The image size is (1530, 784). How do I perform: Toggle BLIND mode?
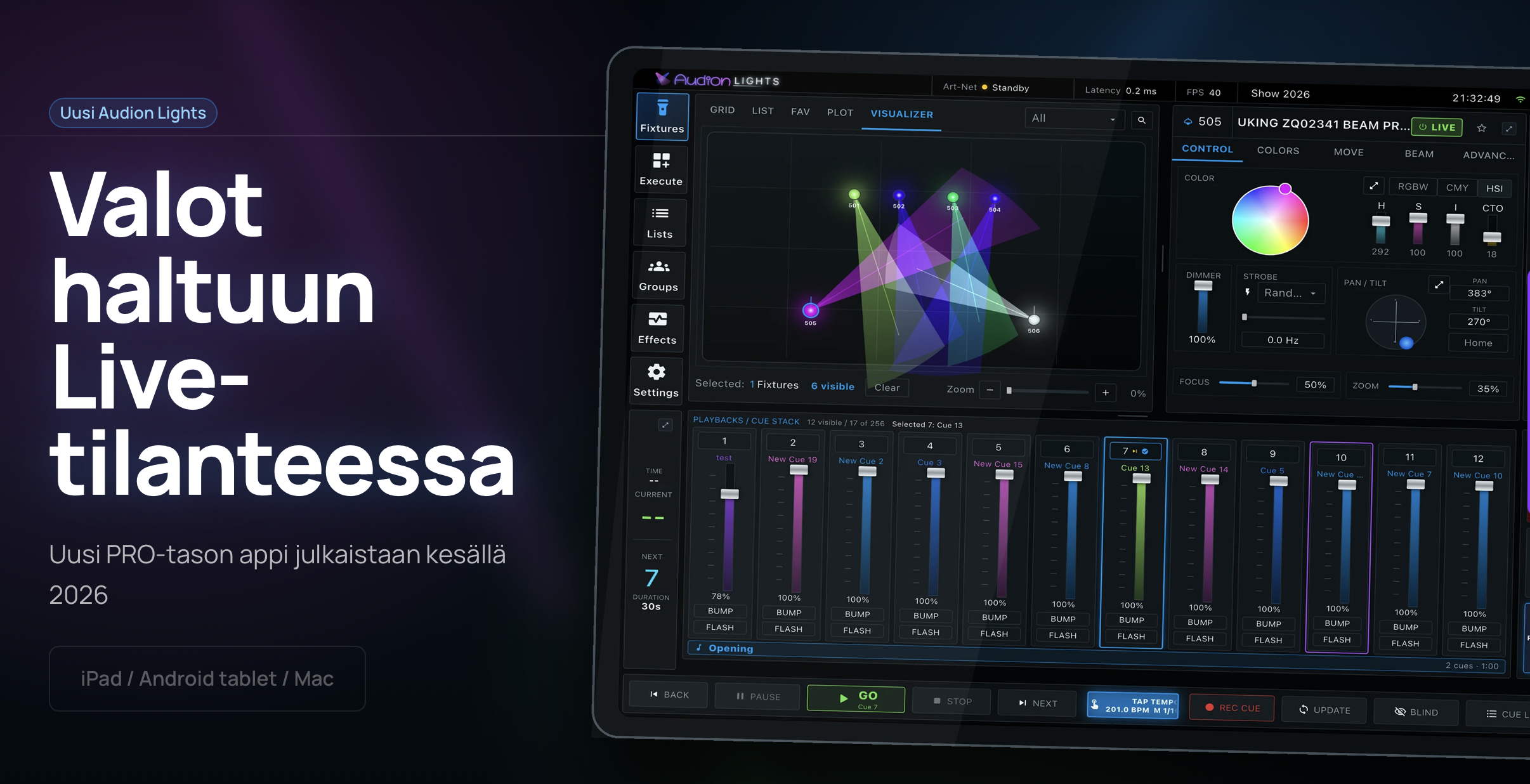click(1416, 712)
